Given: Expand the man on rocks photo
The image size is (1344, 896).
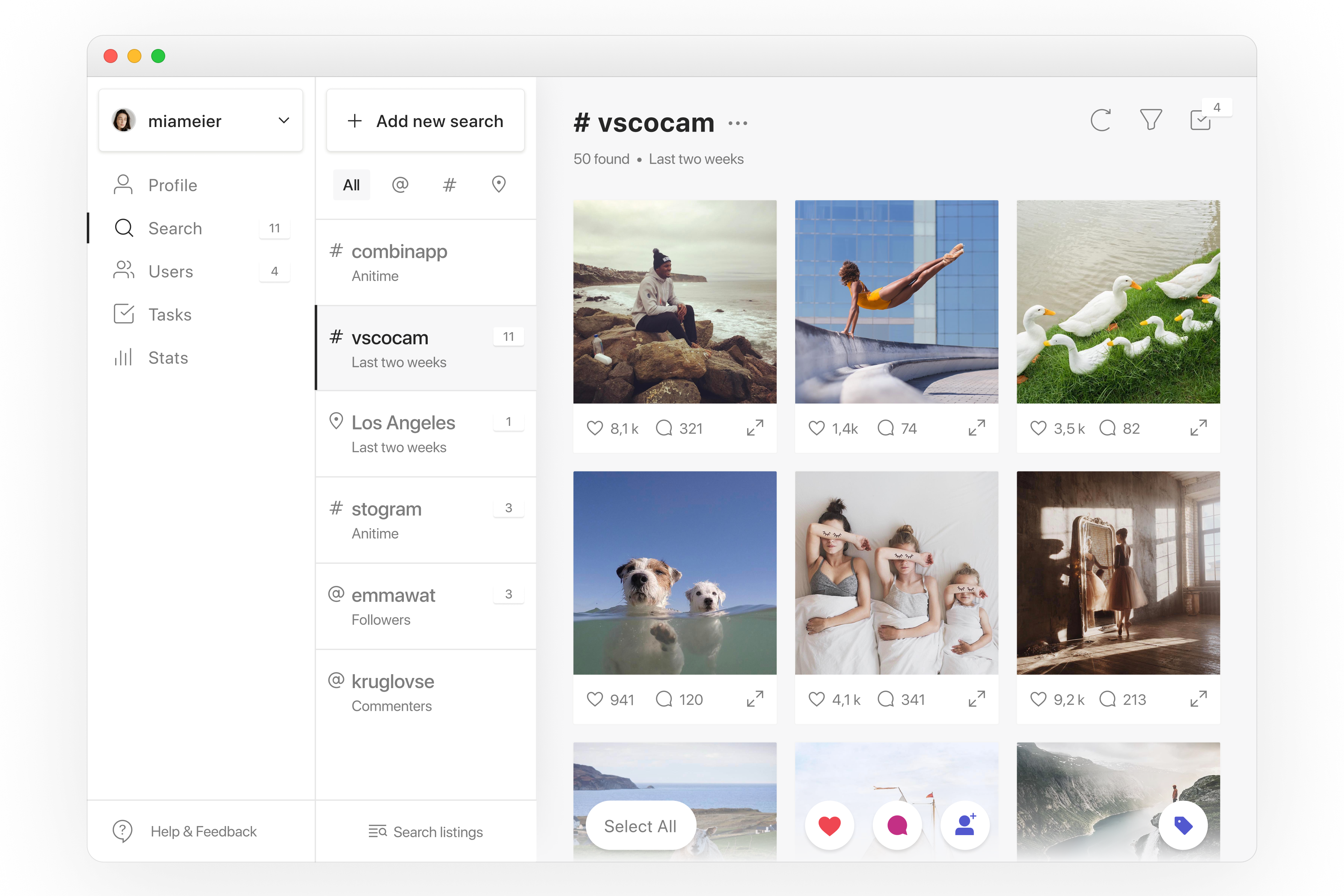Looking at the screenshot, I should 755,427.
